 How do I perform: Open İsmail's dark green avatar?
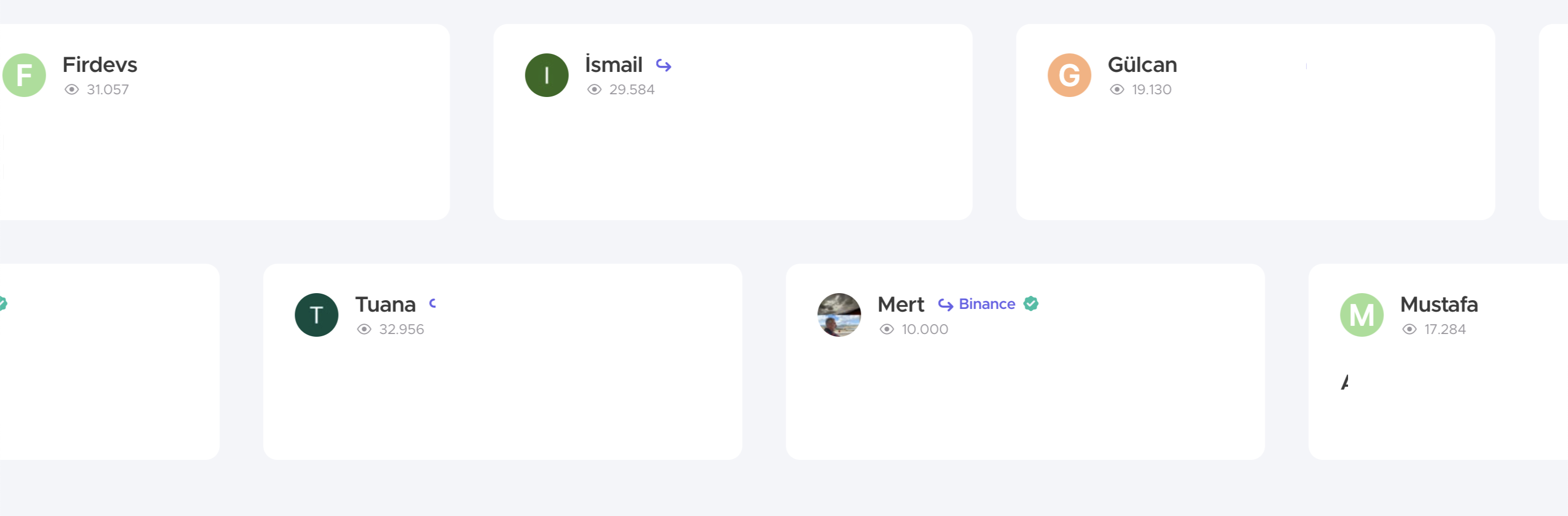tap(547, 75)
